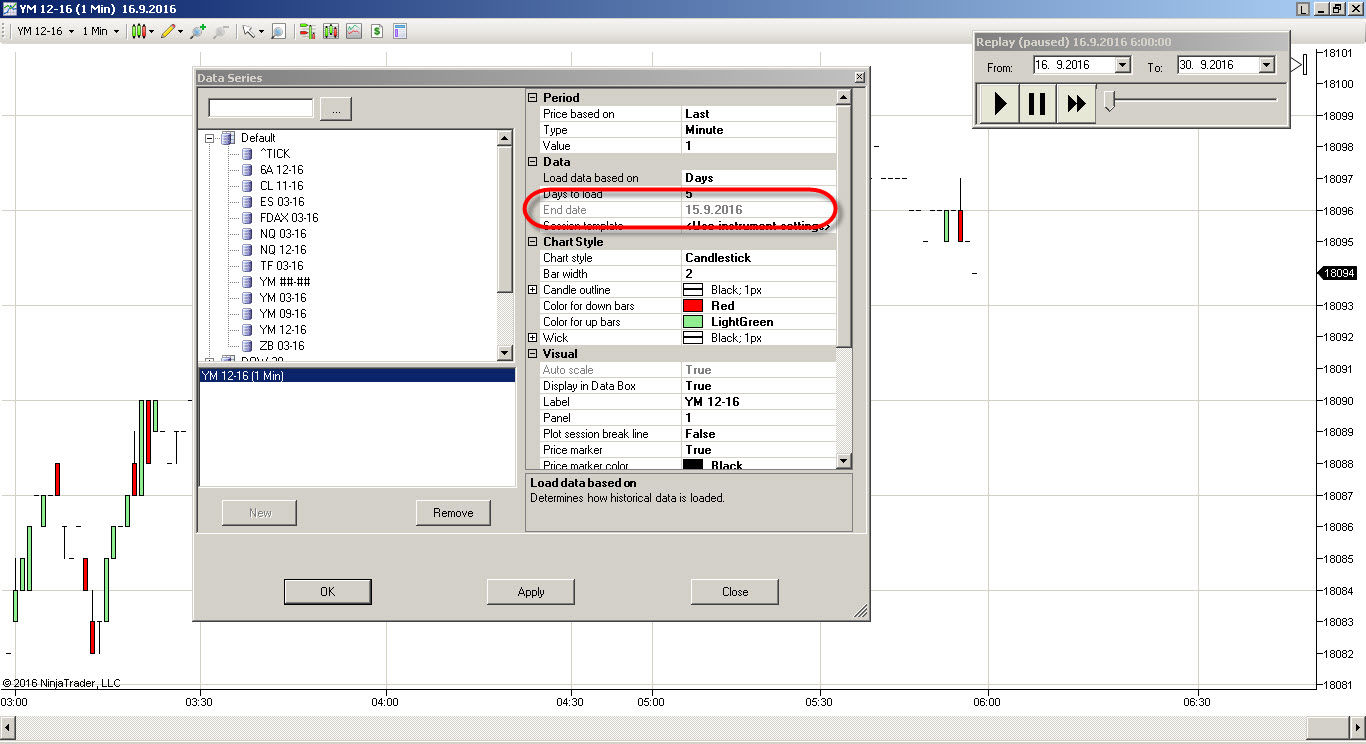
Task: Click the replay speed slider handle
Action: (1108, 100)
